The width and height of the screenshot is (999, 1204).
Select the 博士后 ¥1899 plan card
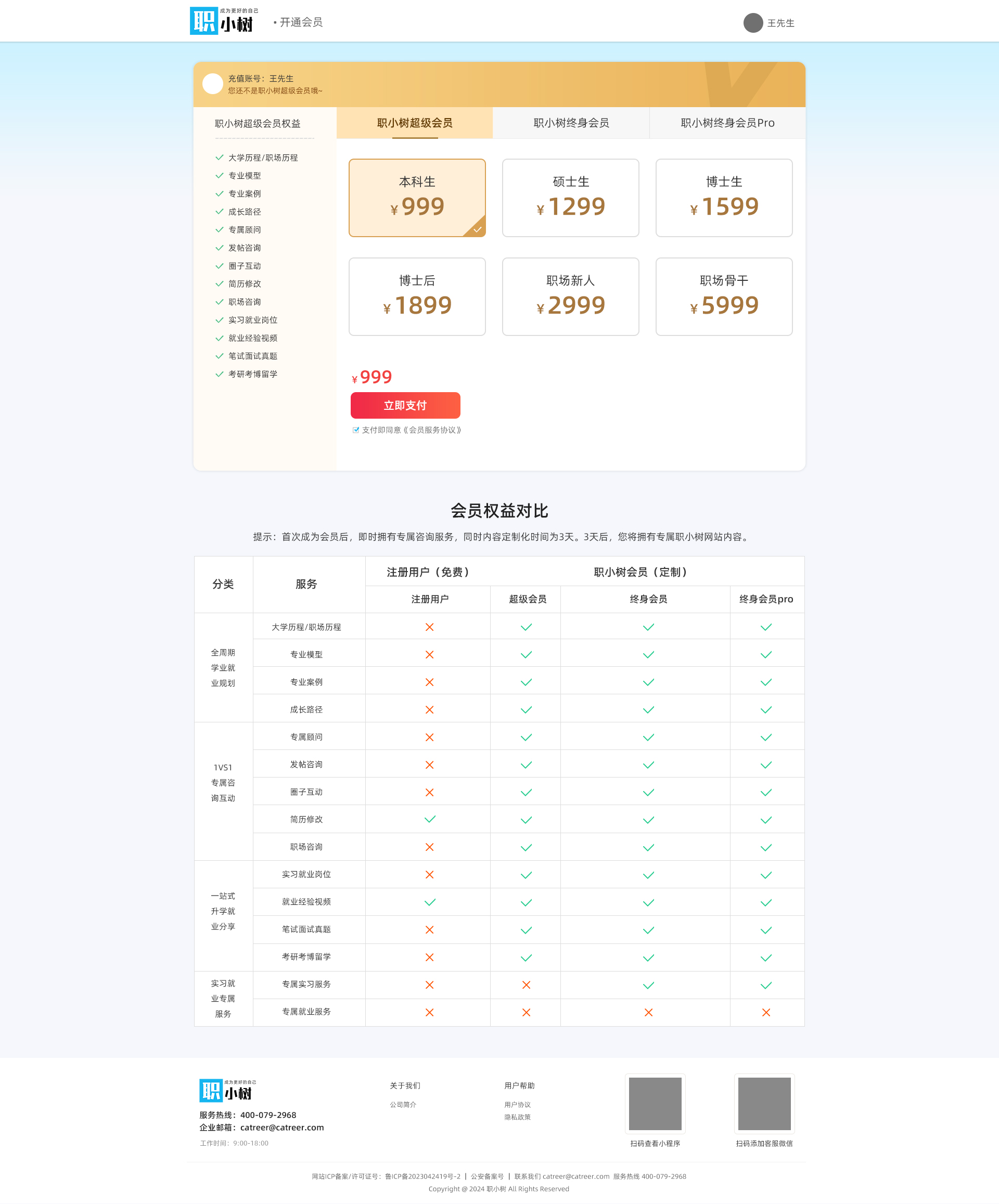point(417,296)
